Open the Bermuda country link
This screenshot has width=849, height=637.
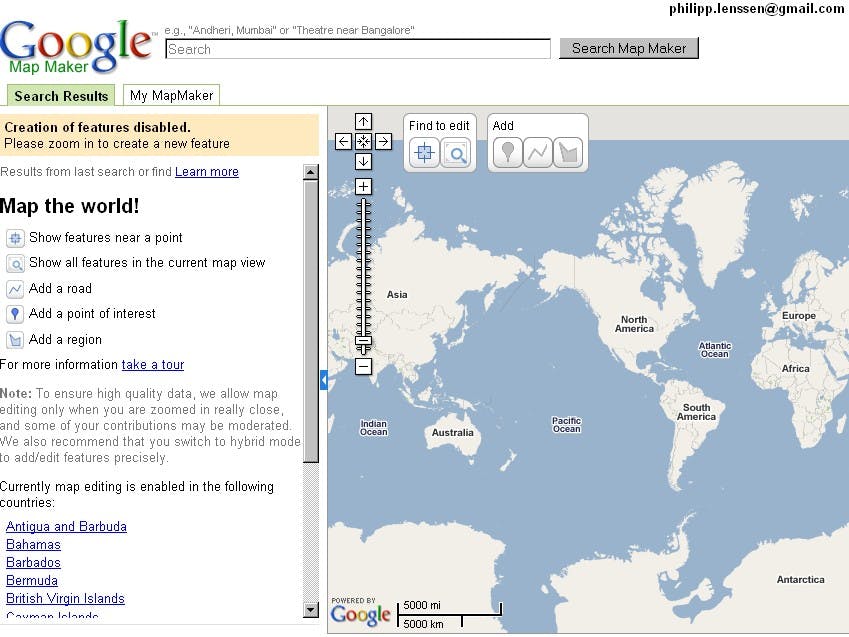[x=31, y=580]
